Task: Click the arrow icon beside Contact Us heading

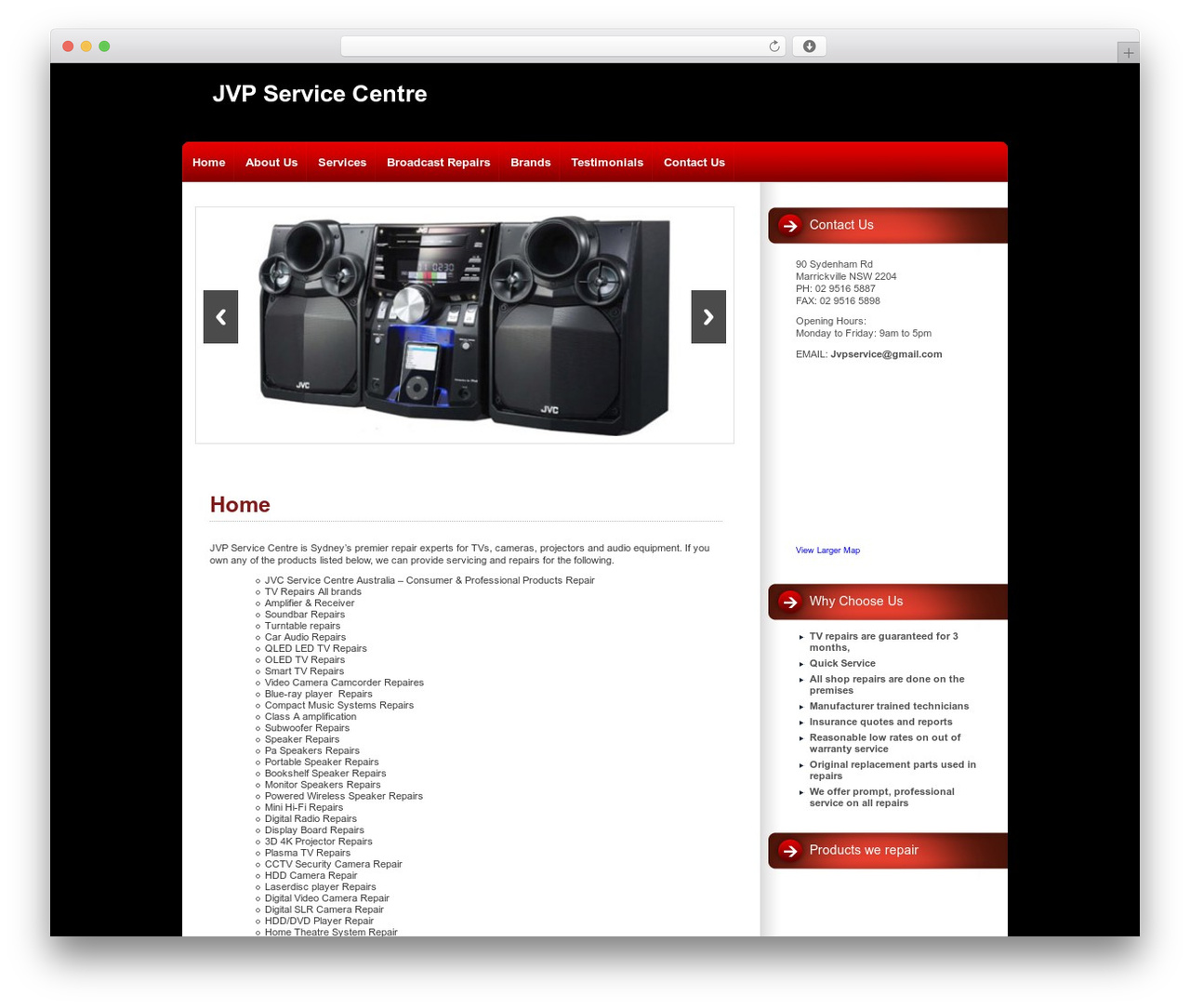Action: pos(790,225)
